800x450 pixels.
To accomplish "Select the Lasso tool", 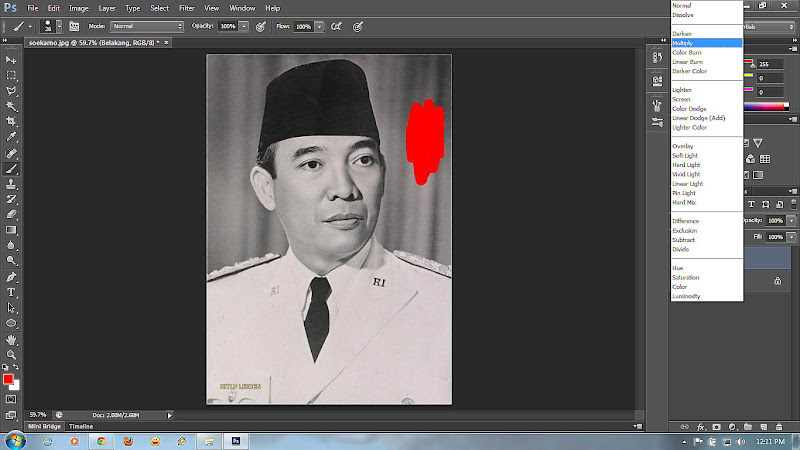I will tap(11, 91).
